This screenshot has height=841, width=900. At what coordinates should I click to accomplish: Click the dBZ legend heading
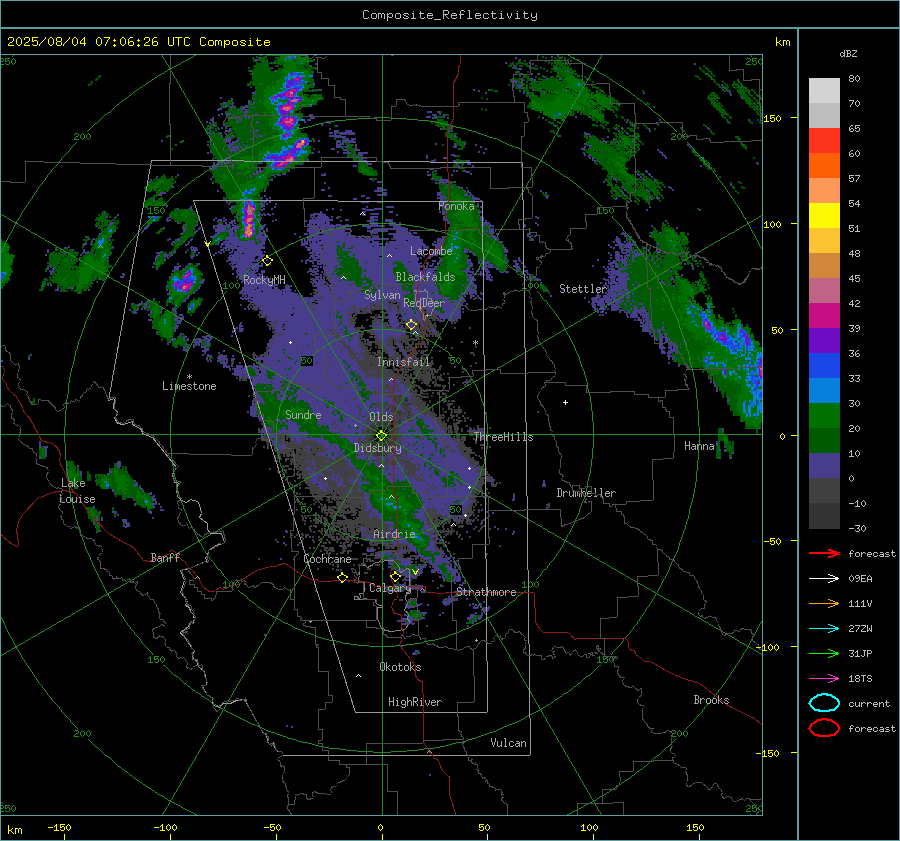tap(848, 53)
